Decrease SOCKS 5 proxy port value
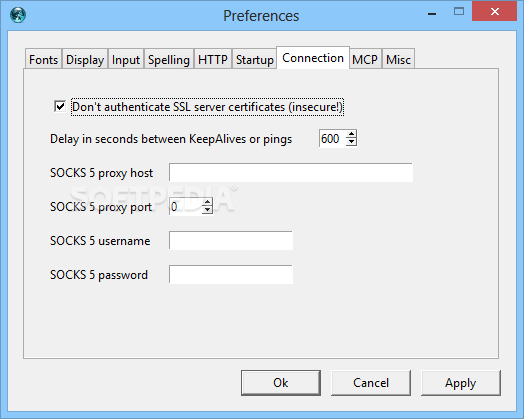 (x=208, y=210)
